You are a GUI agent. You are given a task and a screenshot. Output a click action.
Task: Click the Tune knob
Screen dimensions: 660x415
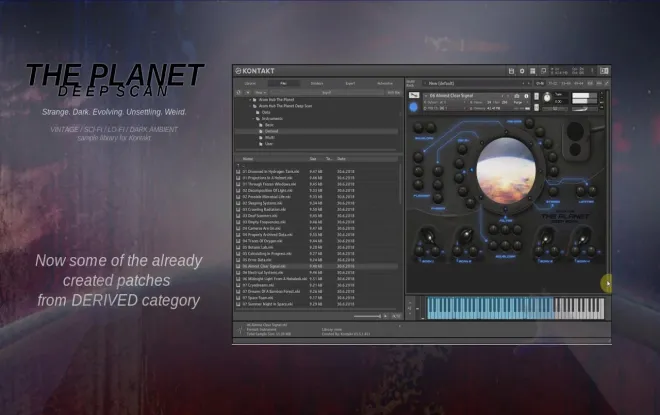coord(547,97)
